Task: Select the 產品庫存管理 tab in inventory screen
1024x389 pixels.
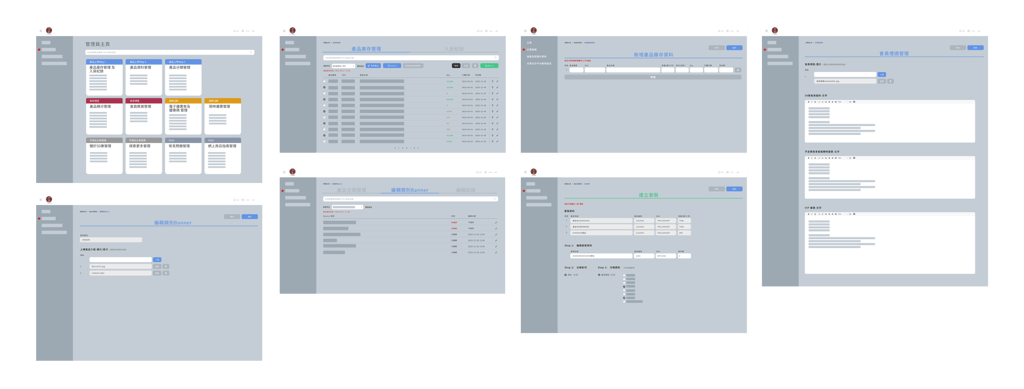Action: 366,49
